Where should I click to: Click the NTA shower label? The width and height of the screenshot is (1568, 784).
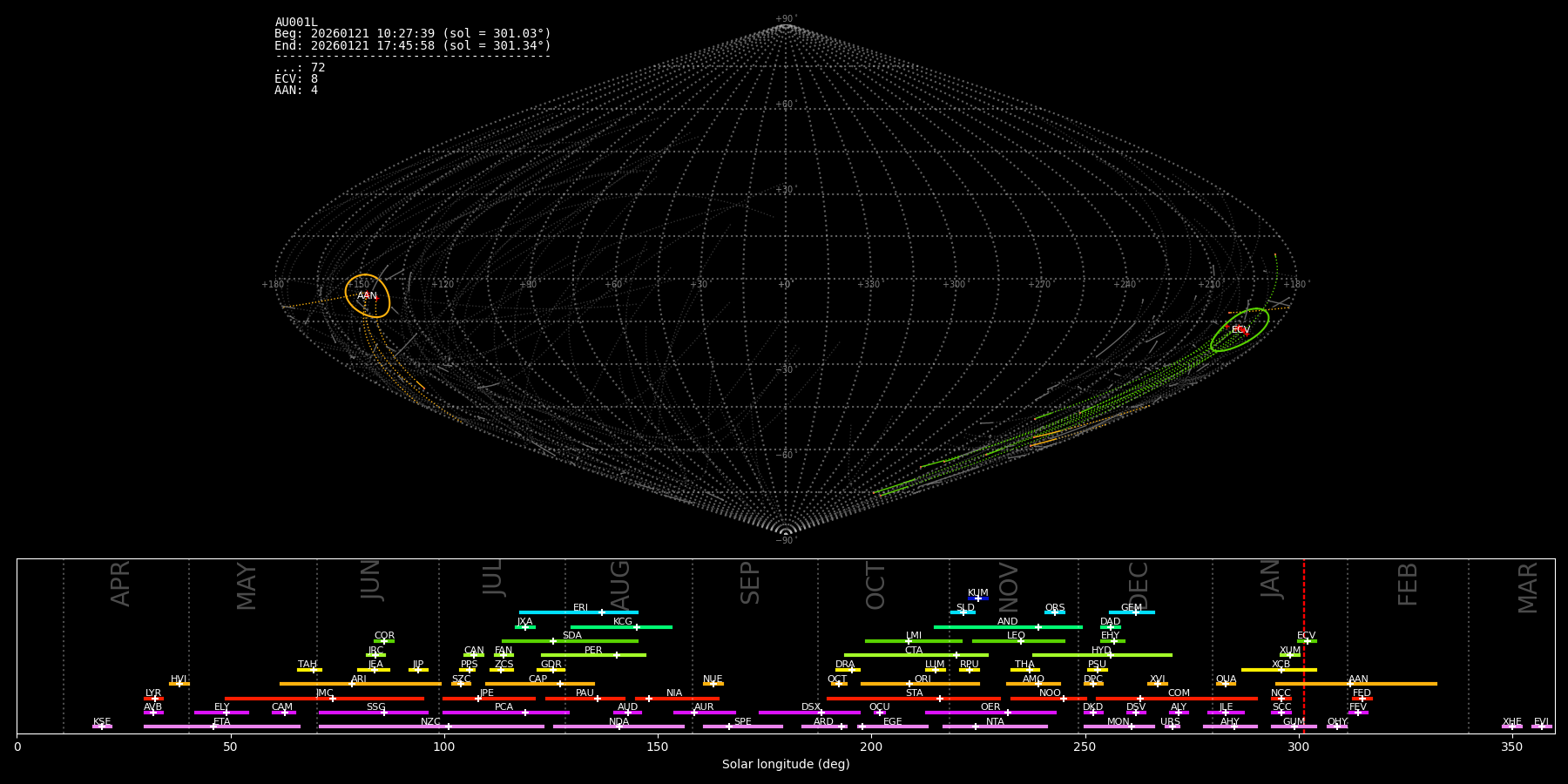(995, 722)
